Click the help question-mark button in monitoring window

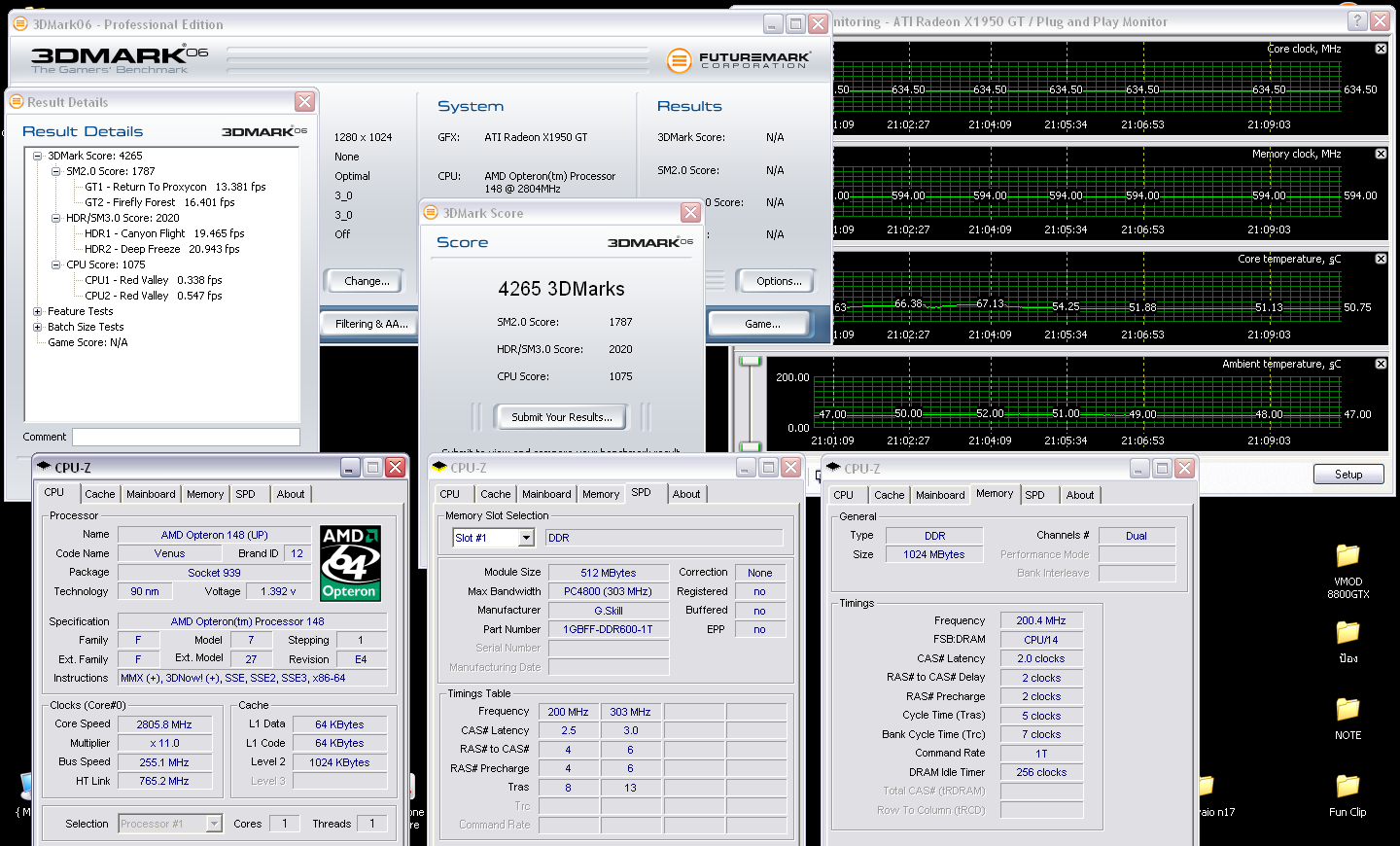tap(1356, 20)
